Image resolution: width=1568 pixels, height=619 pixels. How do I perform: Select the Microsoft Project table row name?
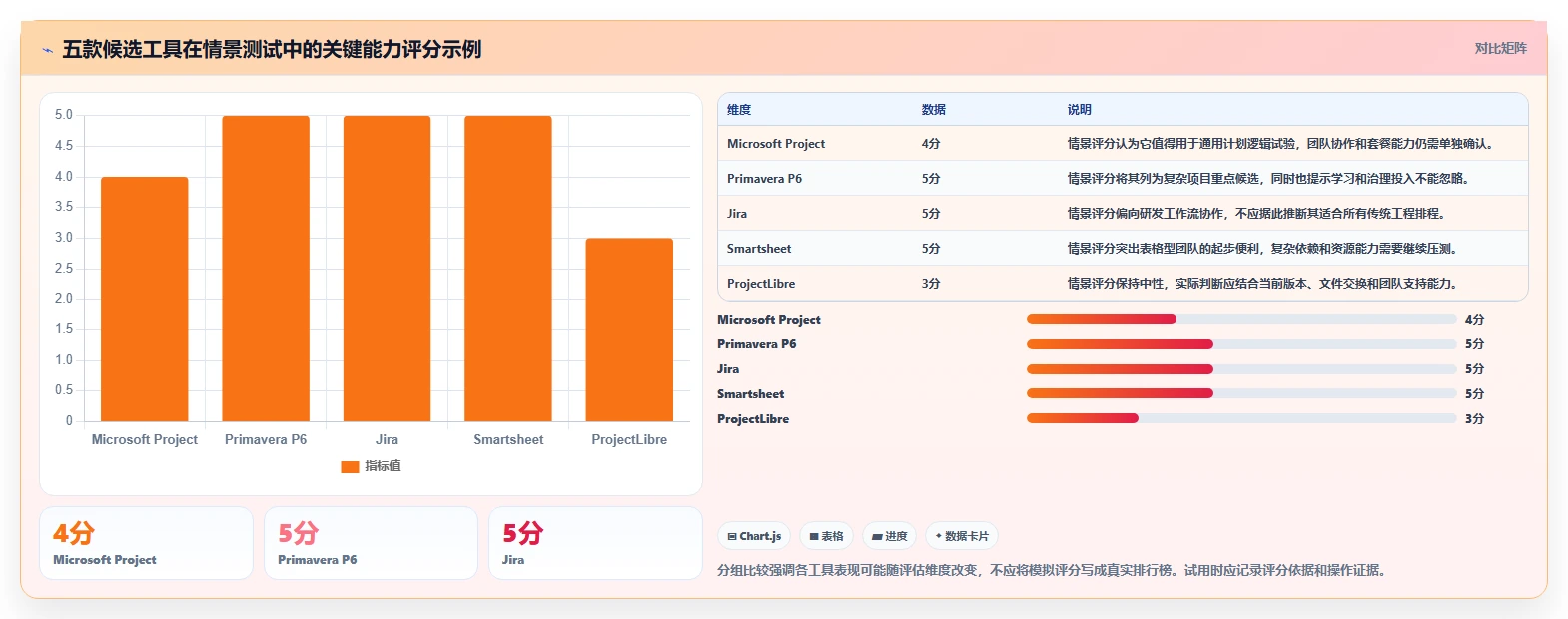click(776, 144)
